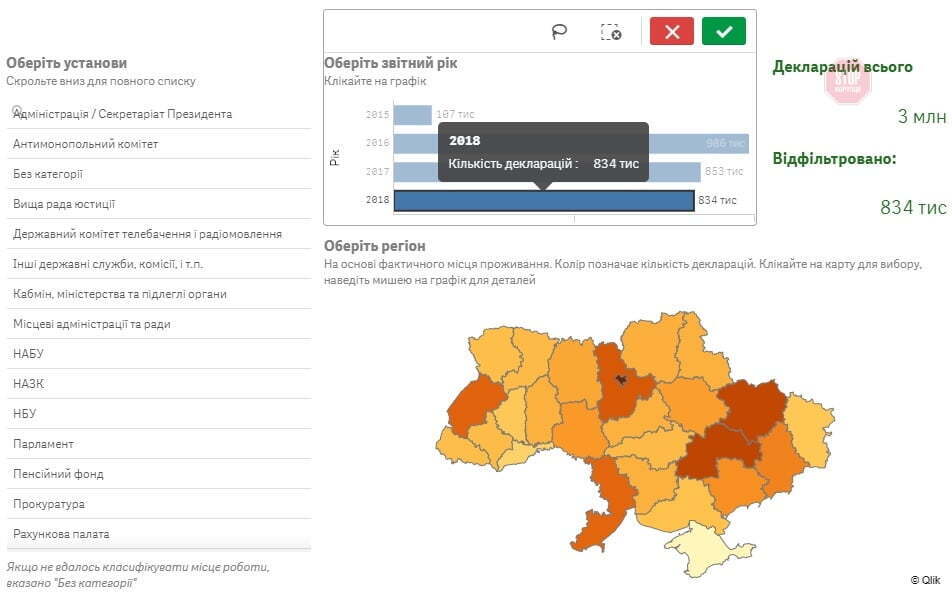Click the clear selections icon
952x594 pixels.
tap(612, 31)
